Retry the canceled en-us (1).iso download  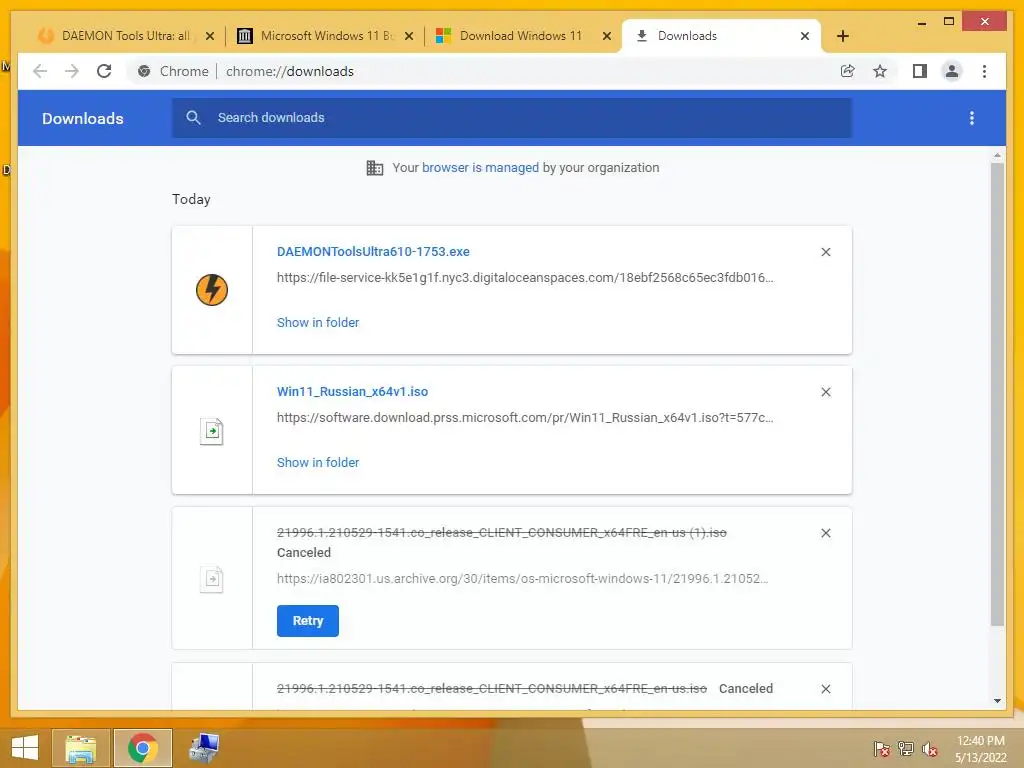point(308,620)
